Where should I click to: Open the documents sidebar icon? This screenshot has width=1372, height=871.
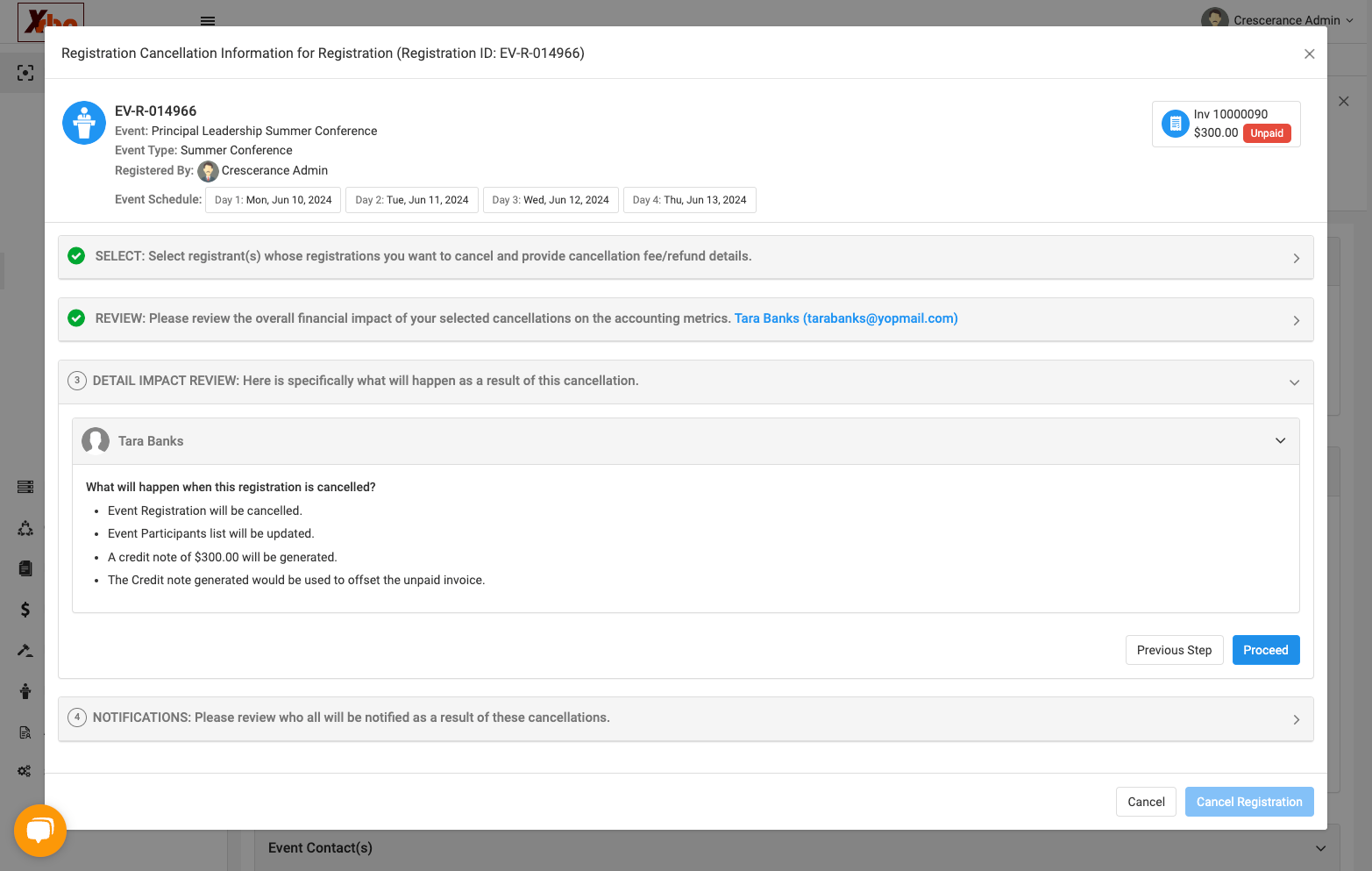[x=25, y=568]
